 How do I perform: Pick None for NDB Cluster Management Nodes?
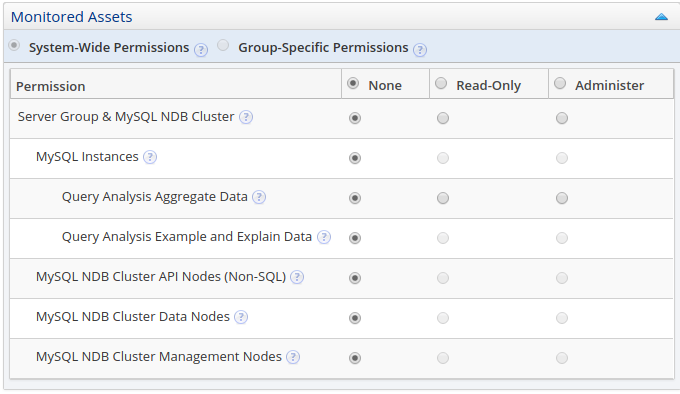click(x=355, y=358)
